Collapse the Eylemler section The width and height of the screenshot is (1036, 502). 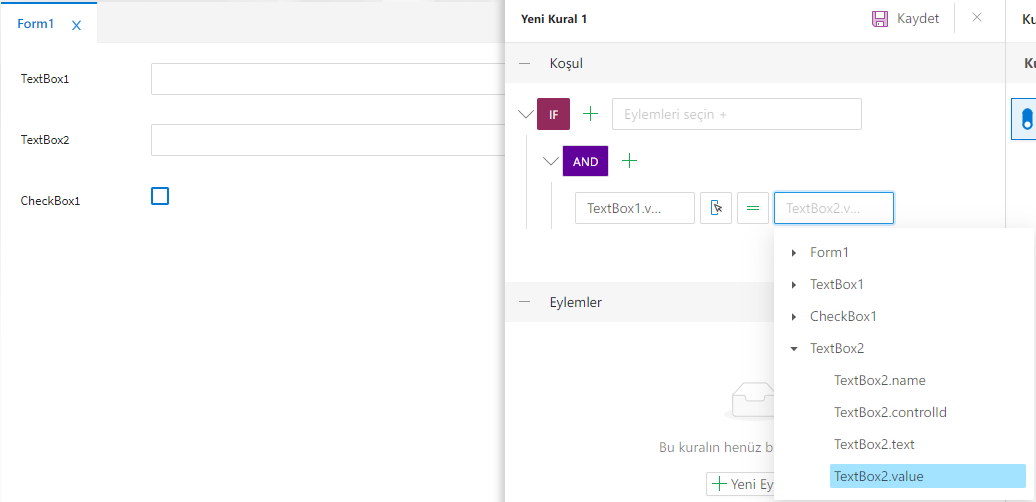click(524, 302)
